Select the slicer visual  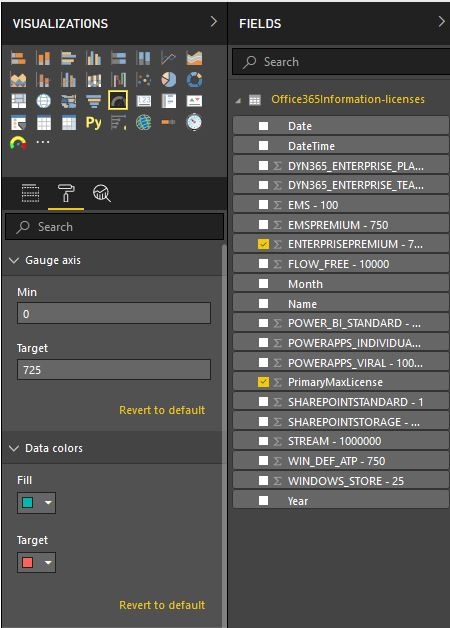(x=18, y=123)
